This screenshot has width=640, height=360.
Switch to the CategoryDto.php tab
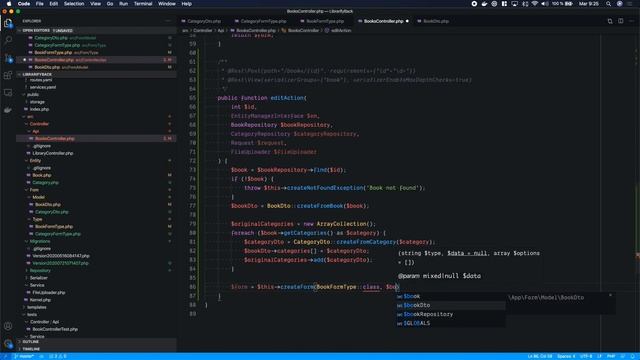tap(204, 21)
